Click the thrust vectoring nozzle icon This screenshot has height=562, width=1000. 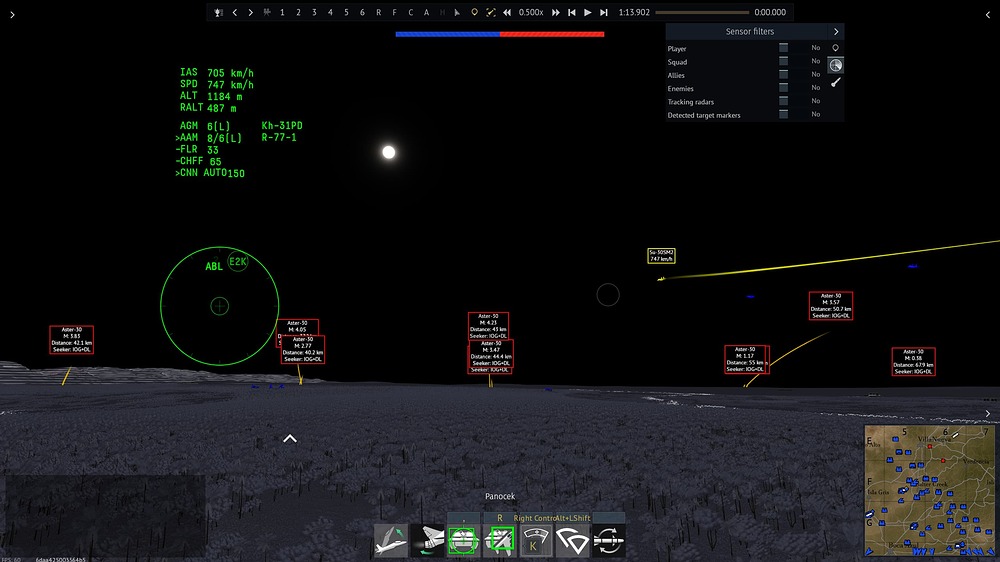tap(427, 541)
